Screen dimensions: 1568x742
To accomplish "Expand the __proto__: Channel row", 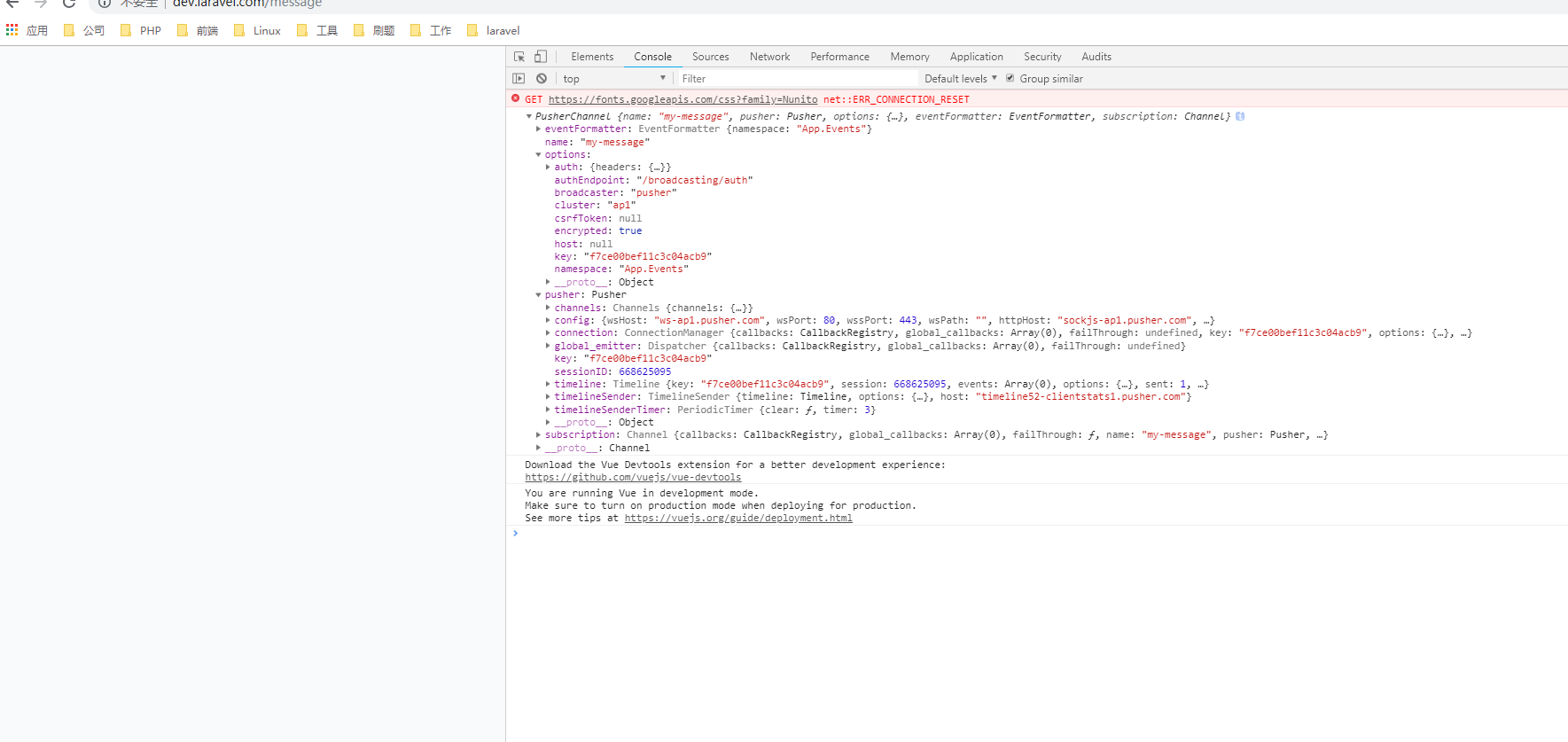I will click(x=538, y=449).
